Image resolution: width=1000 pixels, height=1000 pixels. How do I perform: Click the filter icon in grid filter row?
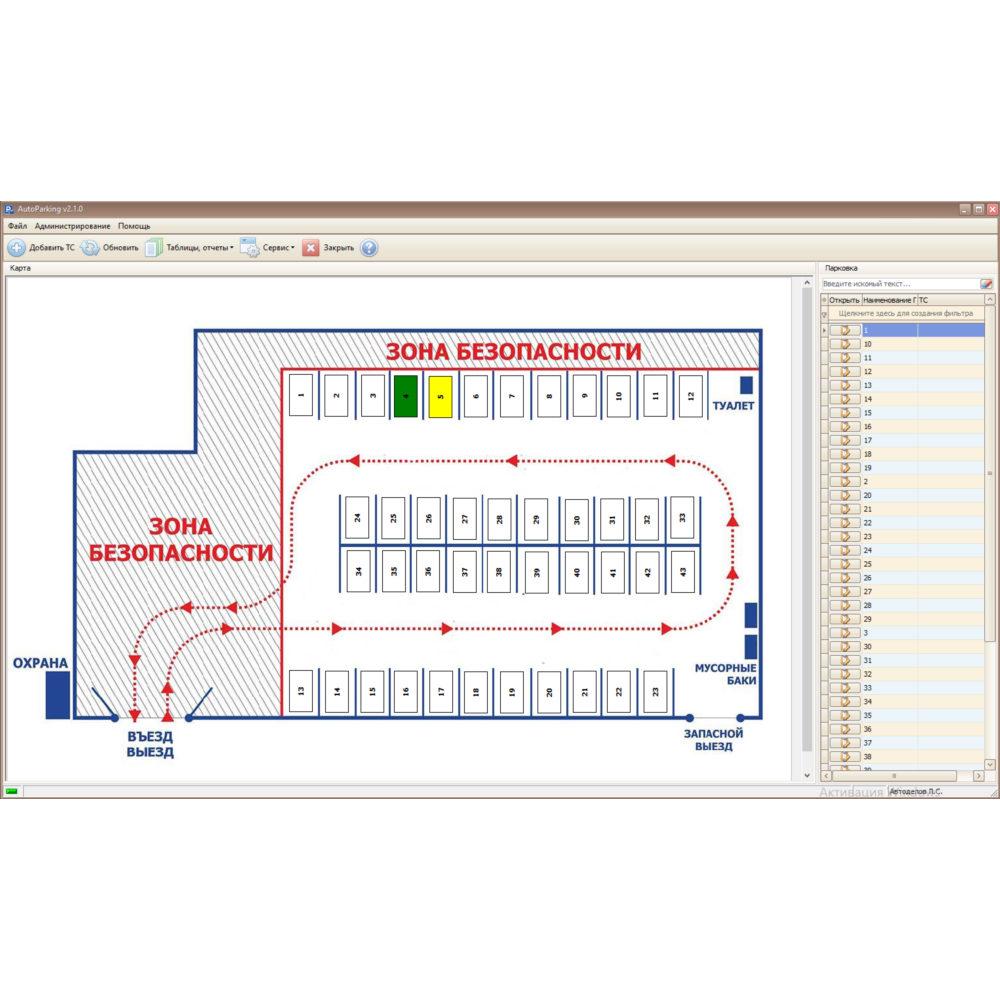click(x=825, y=314)
